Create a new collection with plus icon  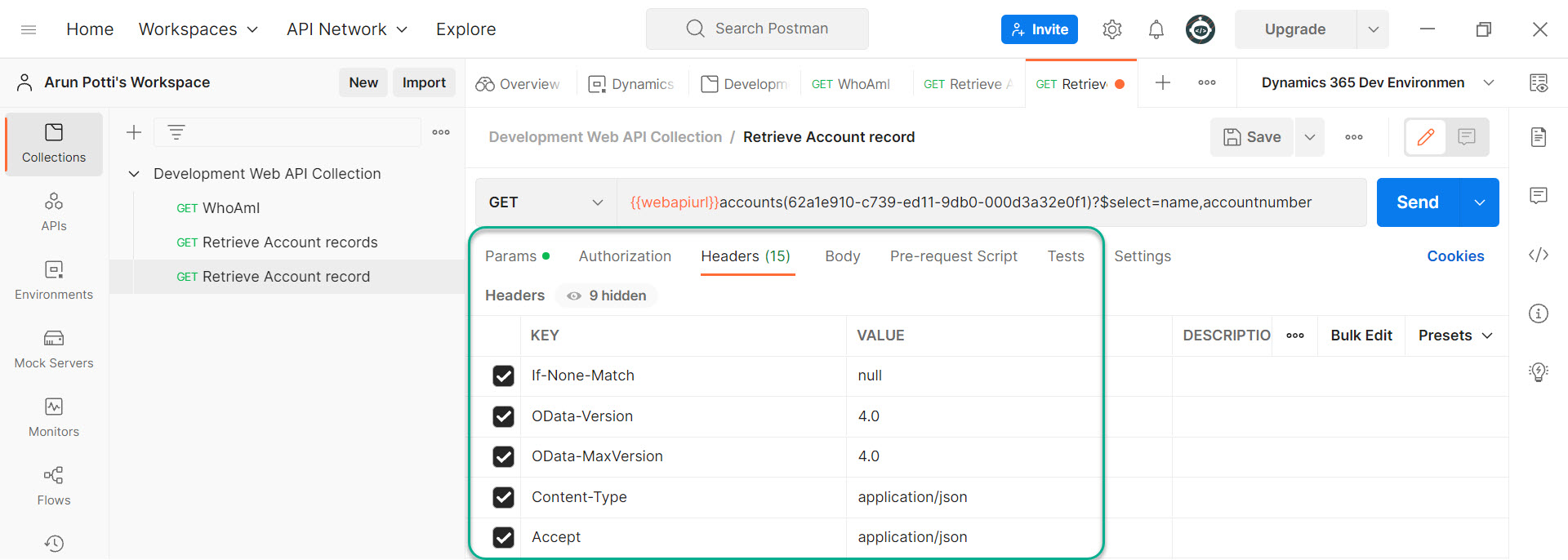(x=134, y=132)
